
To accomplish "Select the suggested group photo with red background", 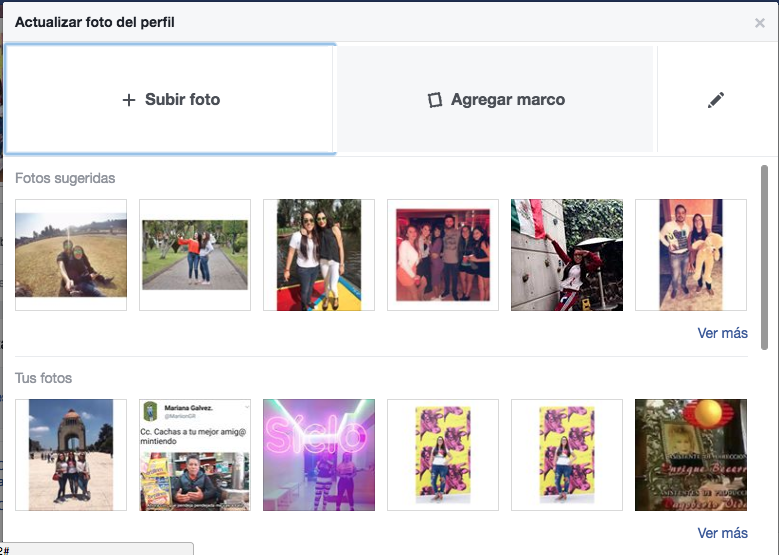I will pyautogui.click(x=443, y=255).
